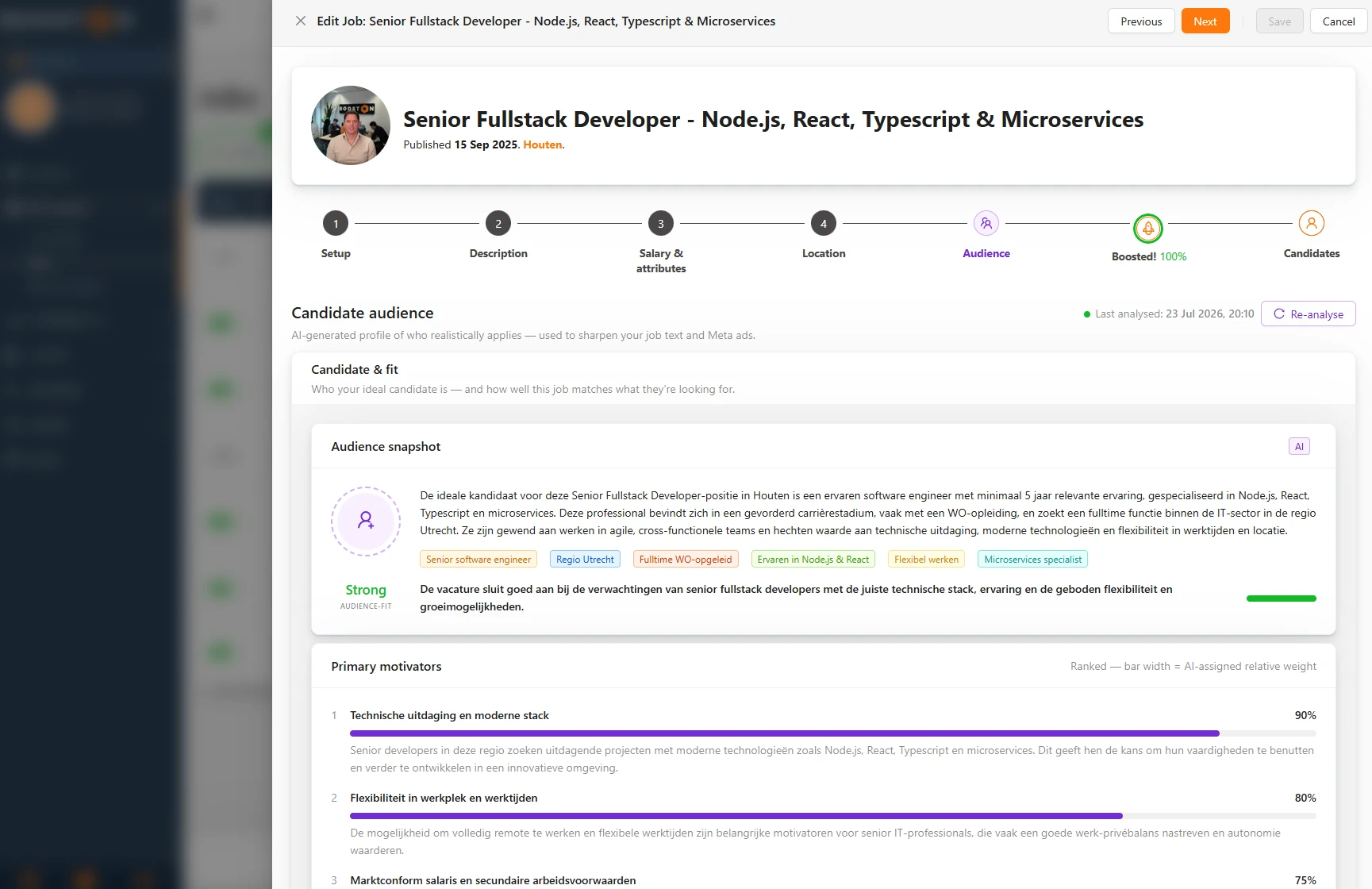Click the Flexibel werken tag

(926, 560)
